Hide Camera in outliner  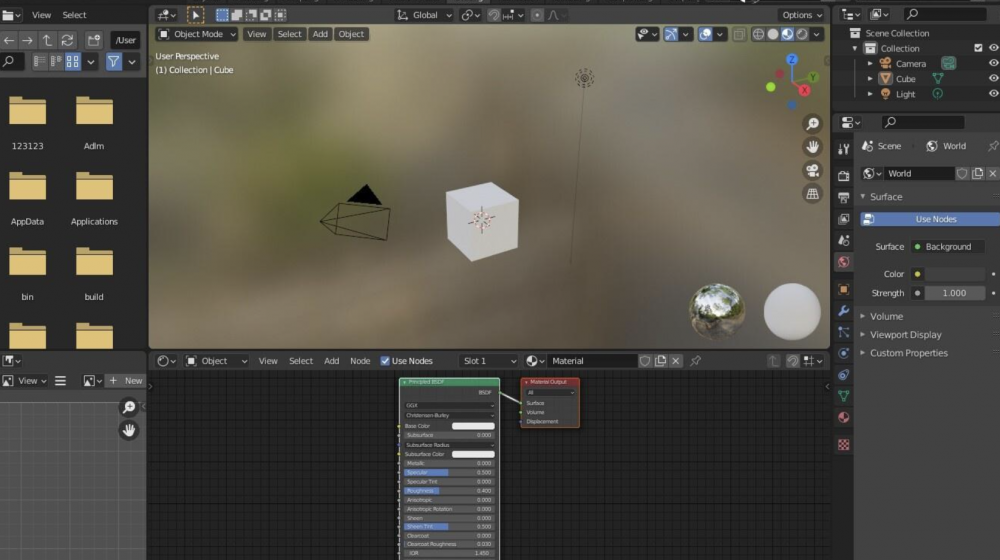click(x=993, y=63)
